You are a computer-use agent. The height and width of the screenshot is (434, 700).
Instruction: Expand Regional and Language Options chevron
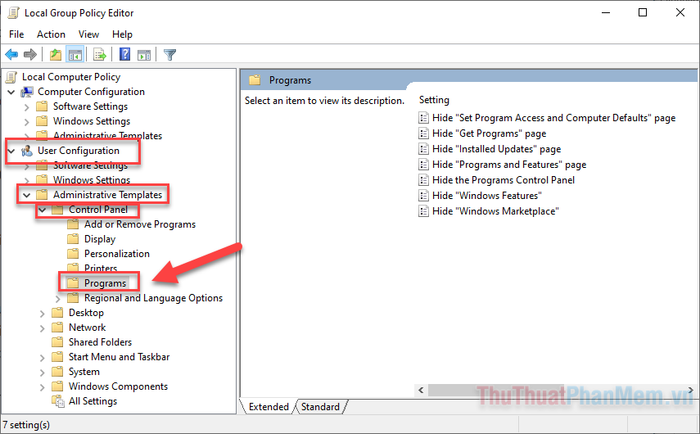click(58, 299)
